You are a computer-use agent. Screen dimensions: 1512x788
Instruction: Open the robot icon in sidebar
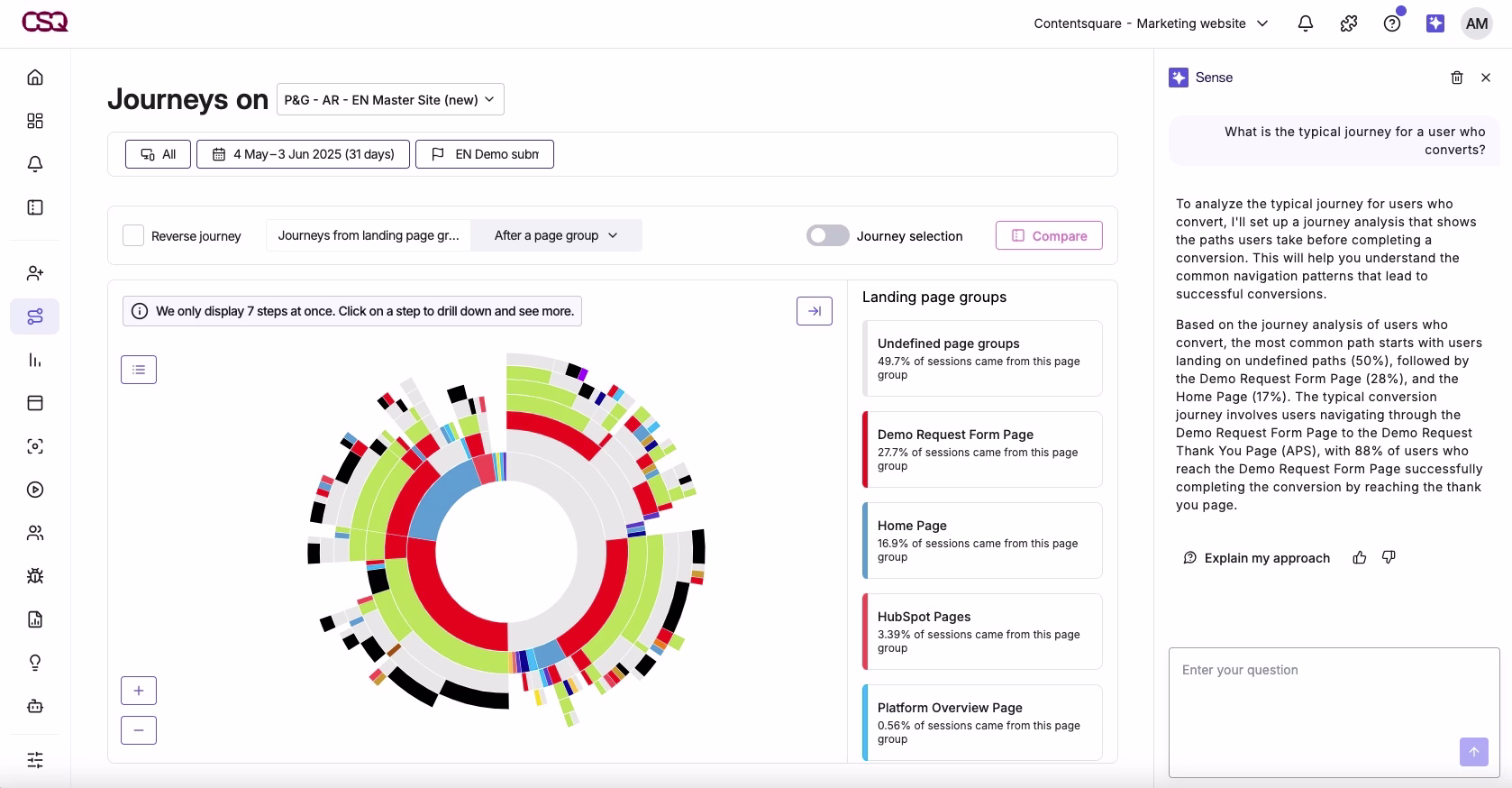[x=35, y=706]
